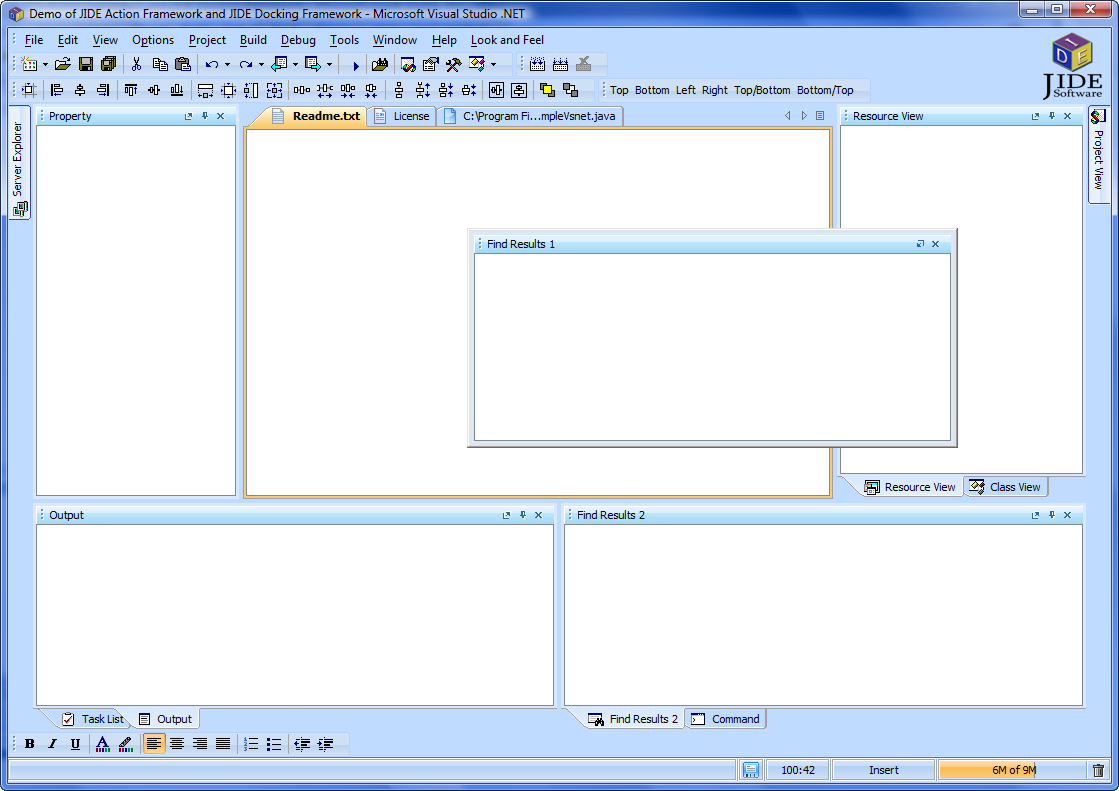Toggle auto-hide pin on Resource View panel
1119x791 pixels.
pyautogui.click(x=1051, y=116)
